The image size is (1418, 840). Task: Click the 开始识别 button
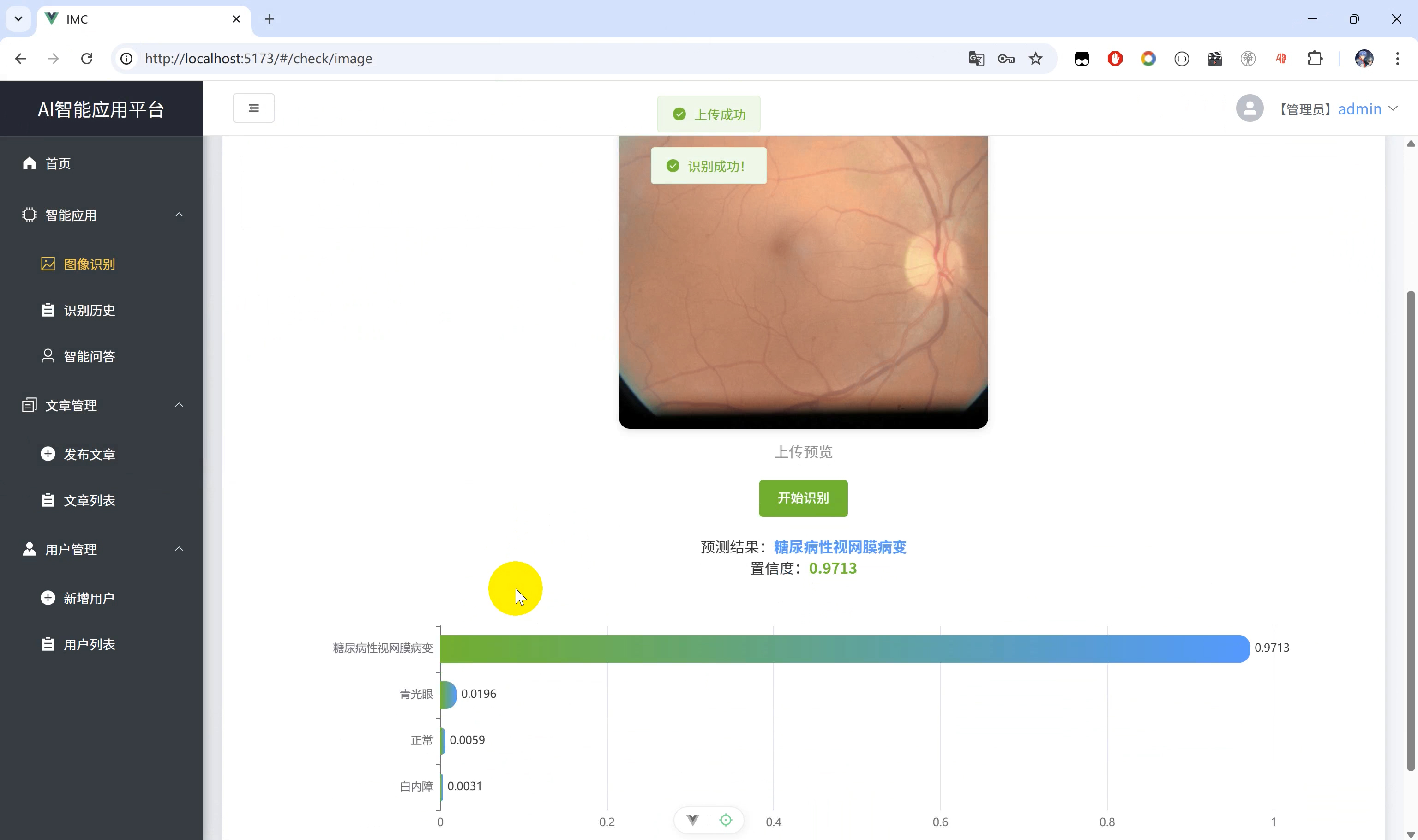(803, 498)
